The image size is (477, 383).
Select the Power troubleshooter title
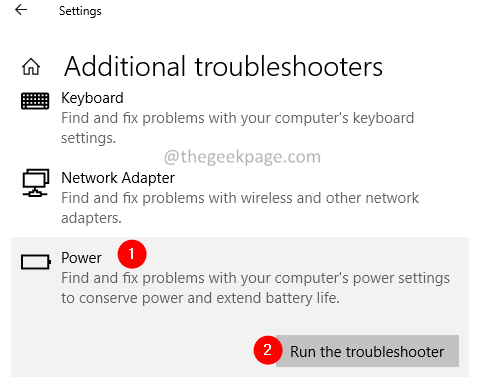pos(81,258)
